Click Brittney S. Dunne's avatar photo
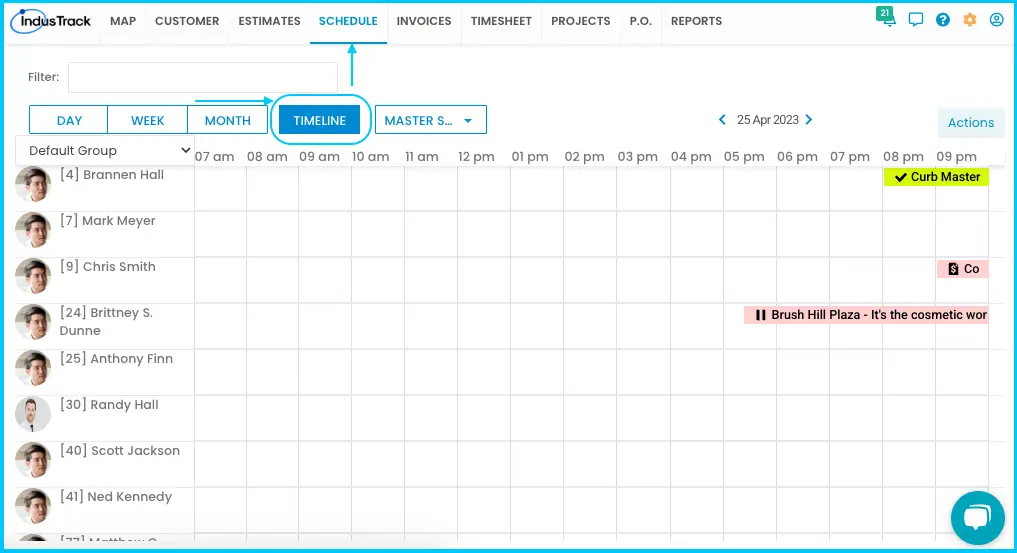This screenshot has width=1017, height=553. tap(33, 322)
